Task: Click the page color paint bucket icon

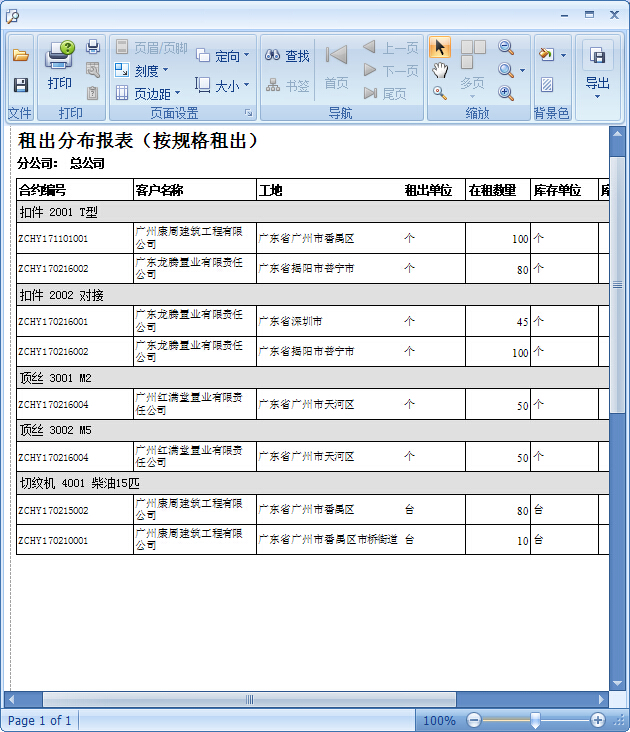Action: point(546,55)
